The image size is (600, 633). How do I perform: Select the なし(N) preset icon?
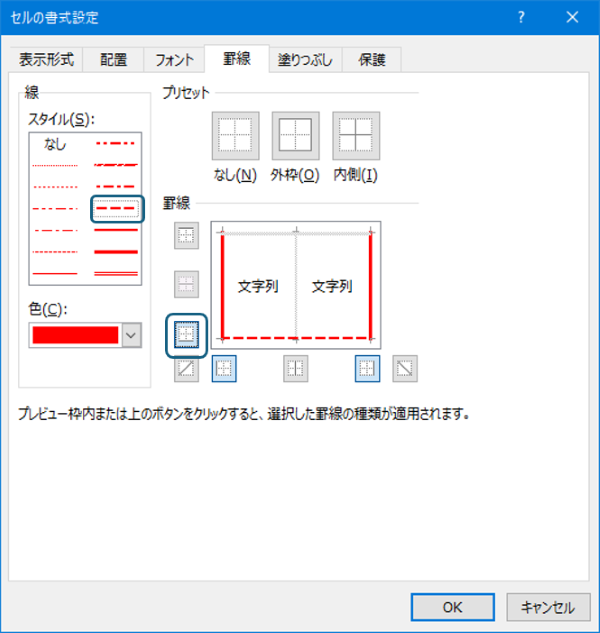[235, 136]
